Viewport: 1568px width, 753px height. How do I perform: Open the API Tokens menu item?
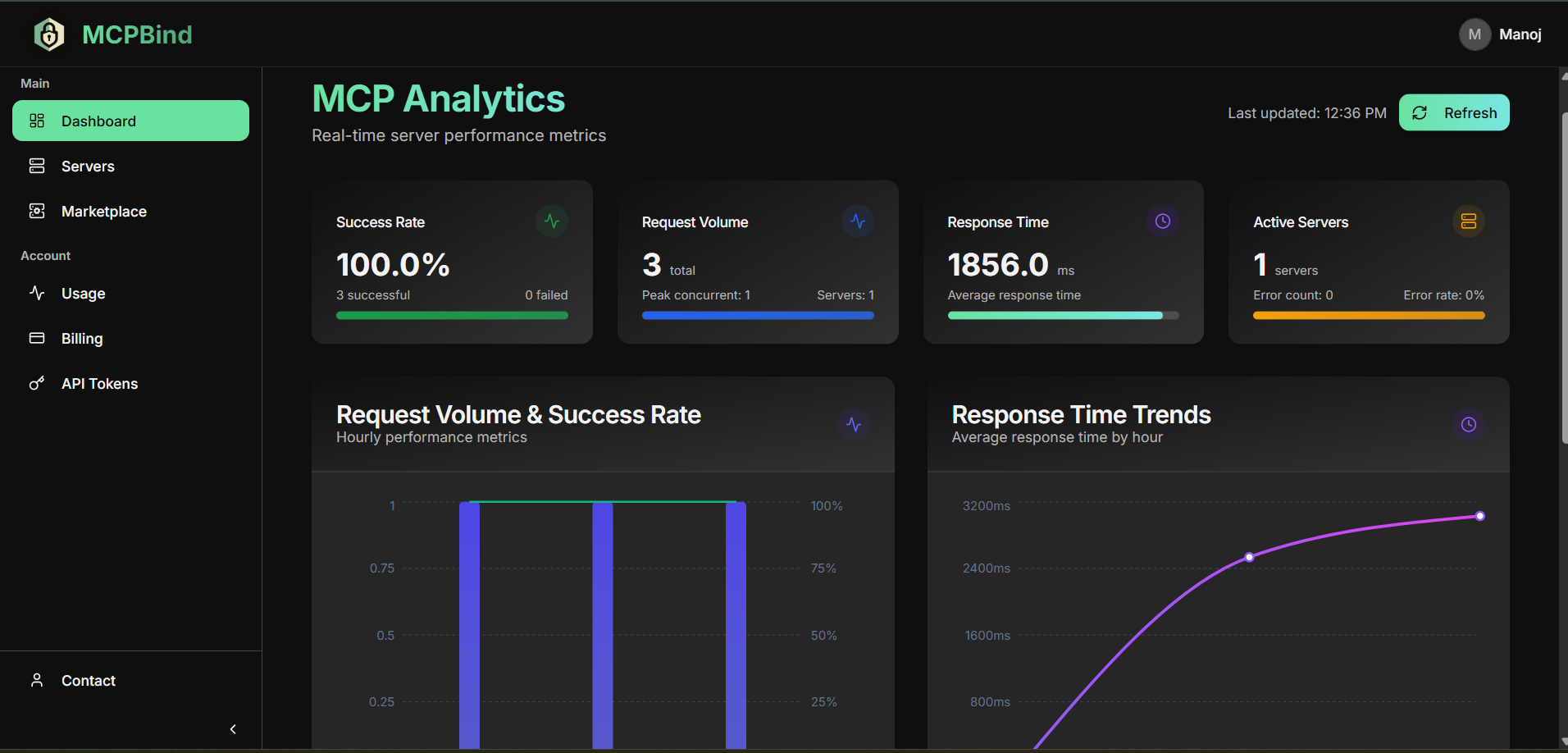(x=130, y=383)
